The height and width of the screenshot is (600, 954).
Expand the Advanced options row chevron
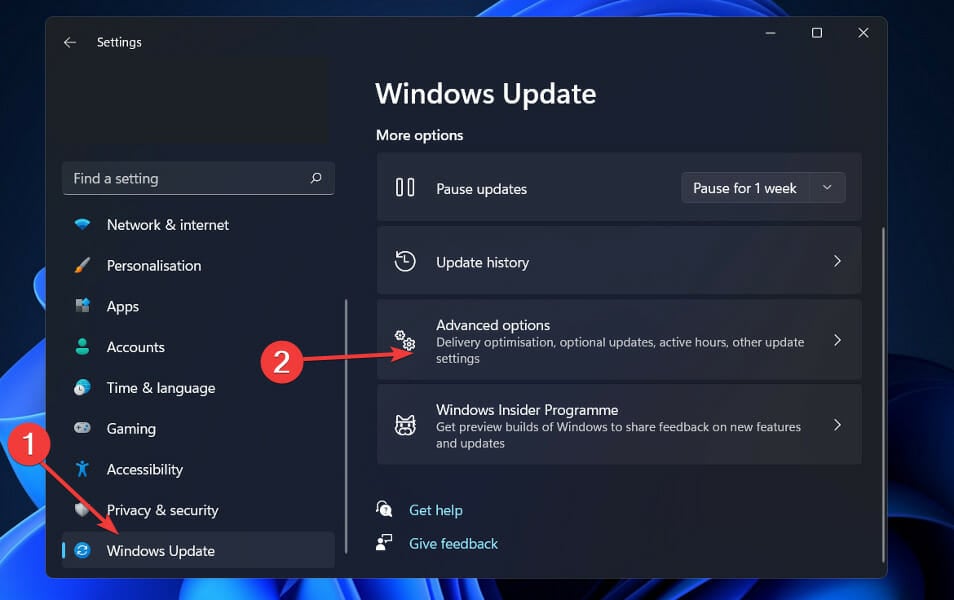[837, 339]
